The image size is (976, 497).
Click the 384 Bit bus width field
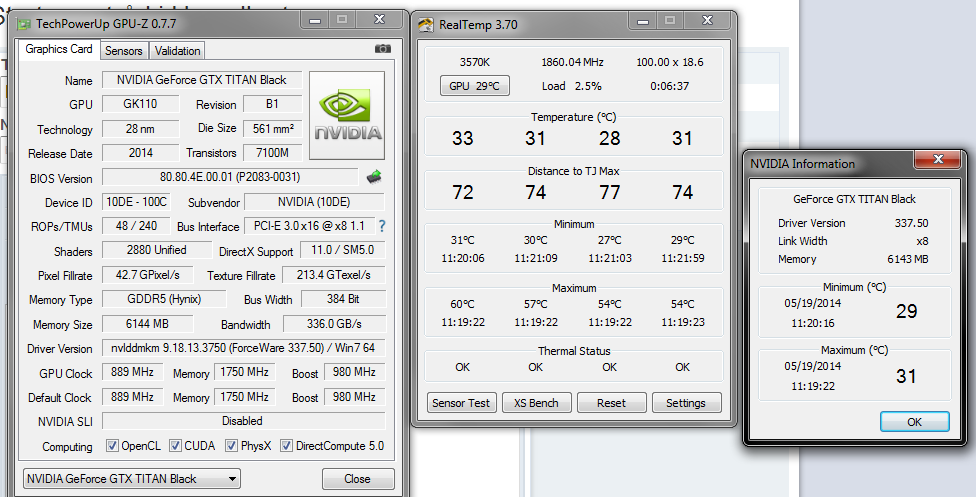click(343, 299)
